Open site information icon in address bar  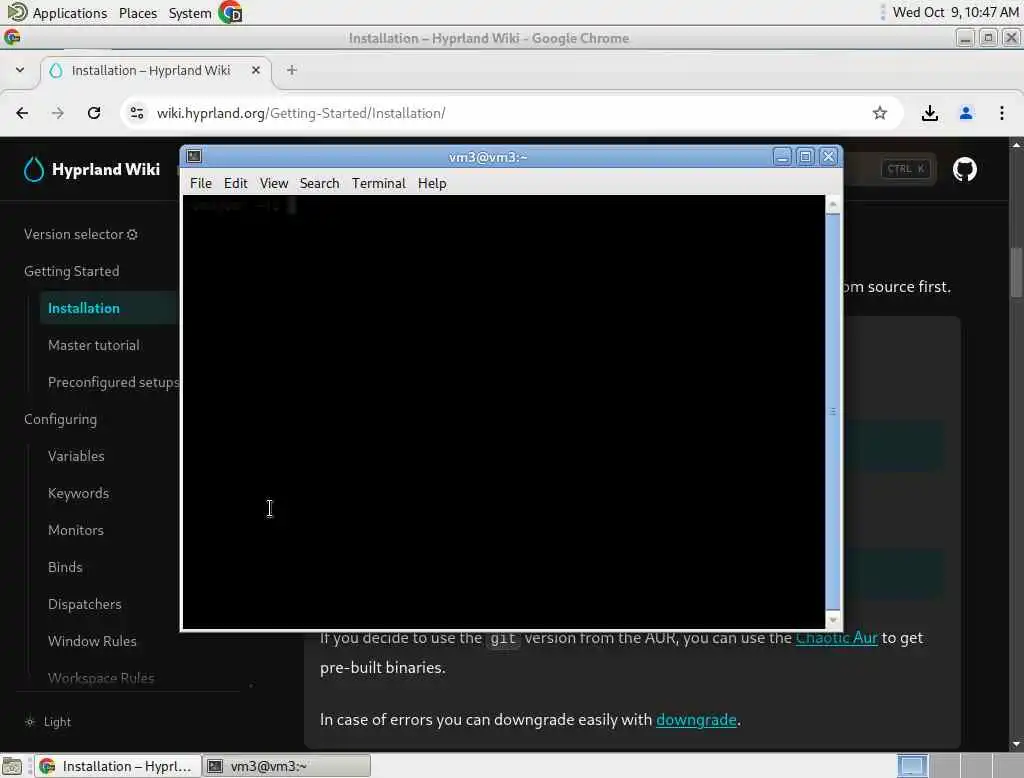136,113
